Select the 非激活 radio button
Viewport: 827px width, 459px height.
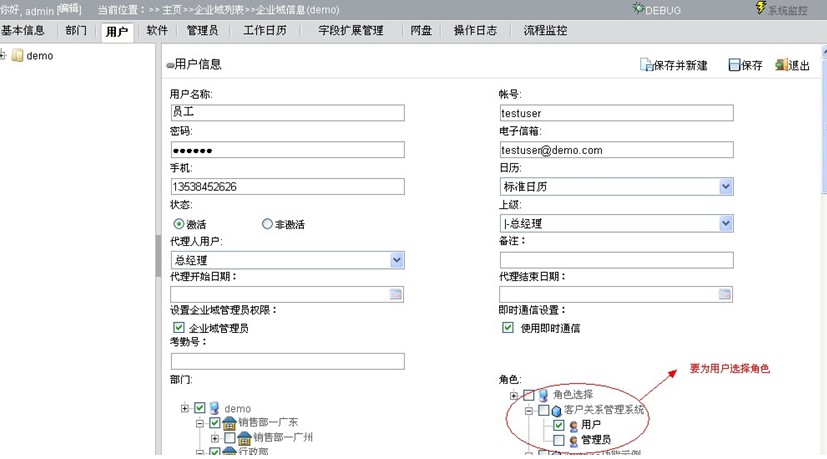click(x=267, y=224)
